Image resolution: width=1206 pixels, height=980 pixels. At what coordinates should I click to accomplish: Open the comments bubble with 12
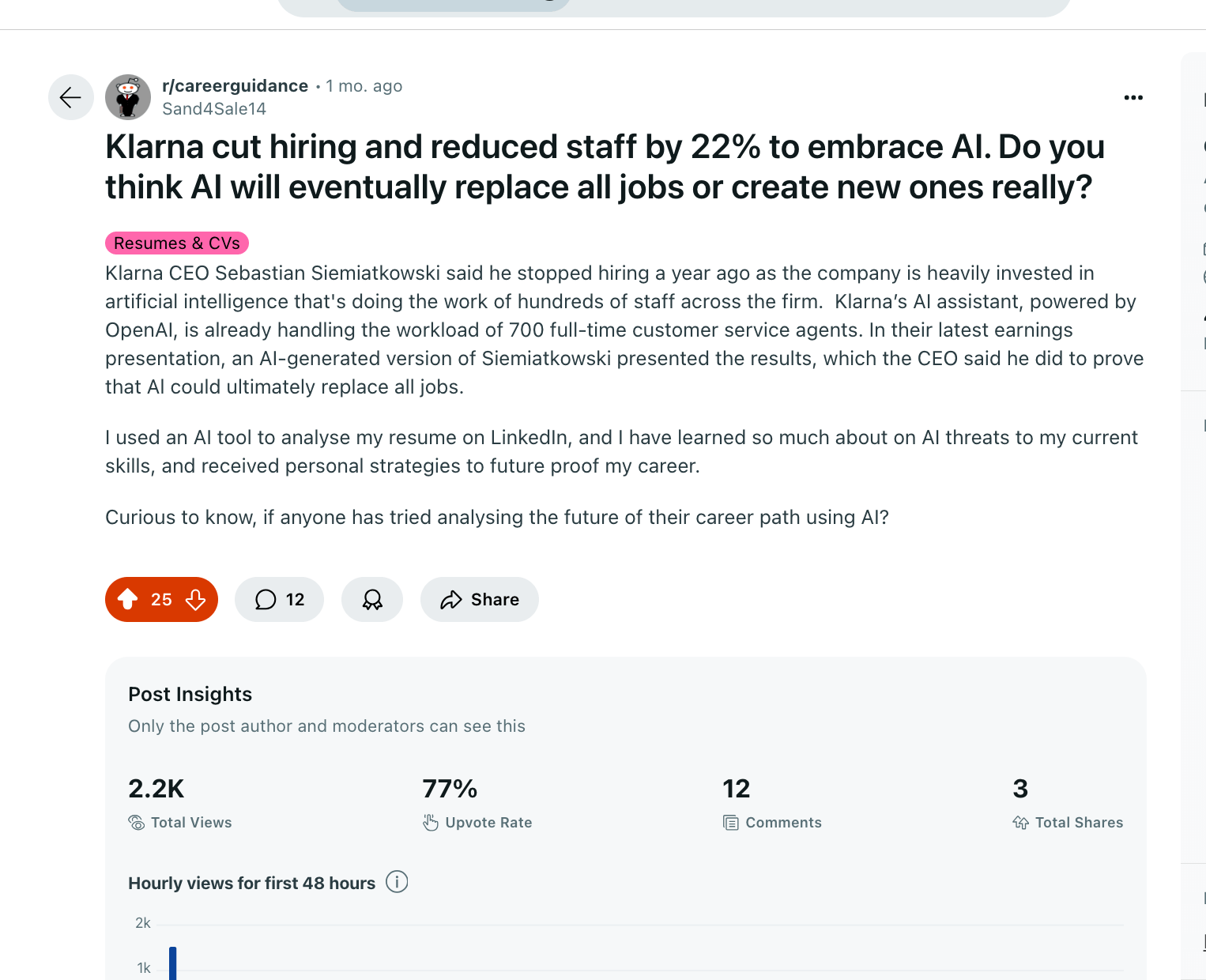click(x=279, y=600)
